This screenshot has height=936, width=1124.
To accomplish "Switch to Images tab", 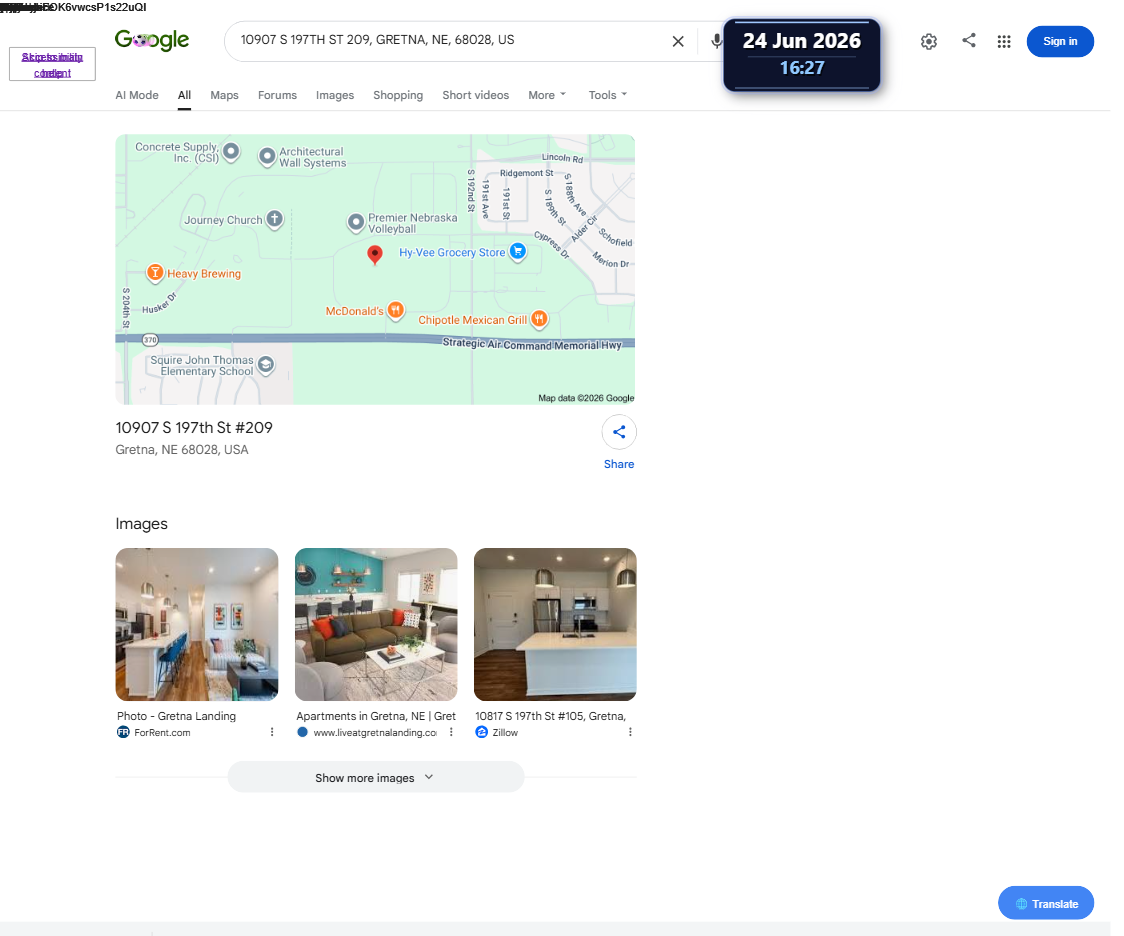I will click(335, 95).
